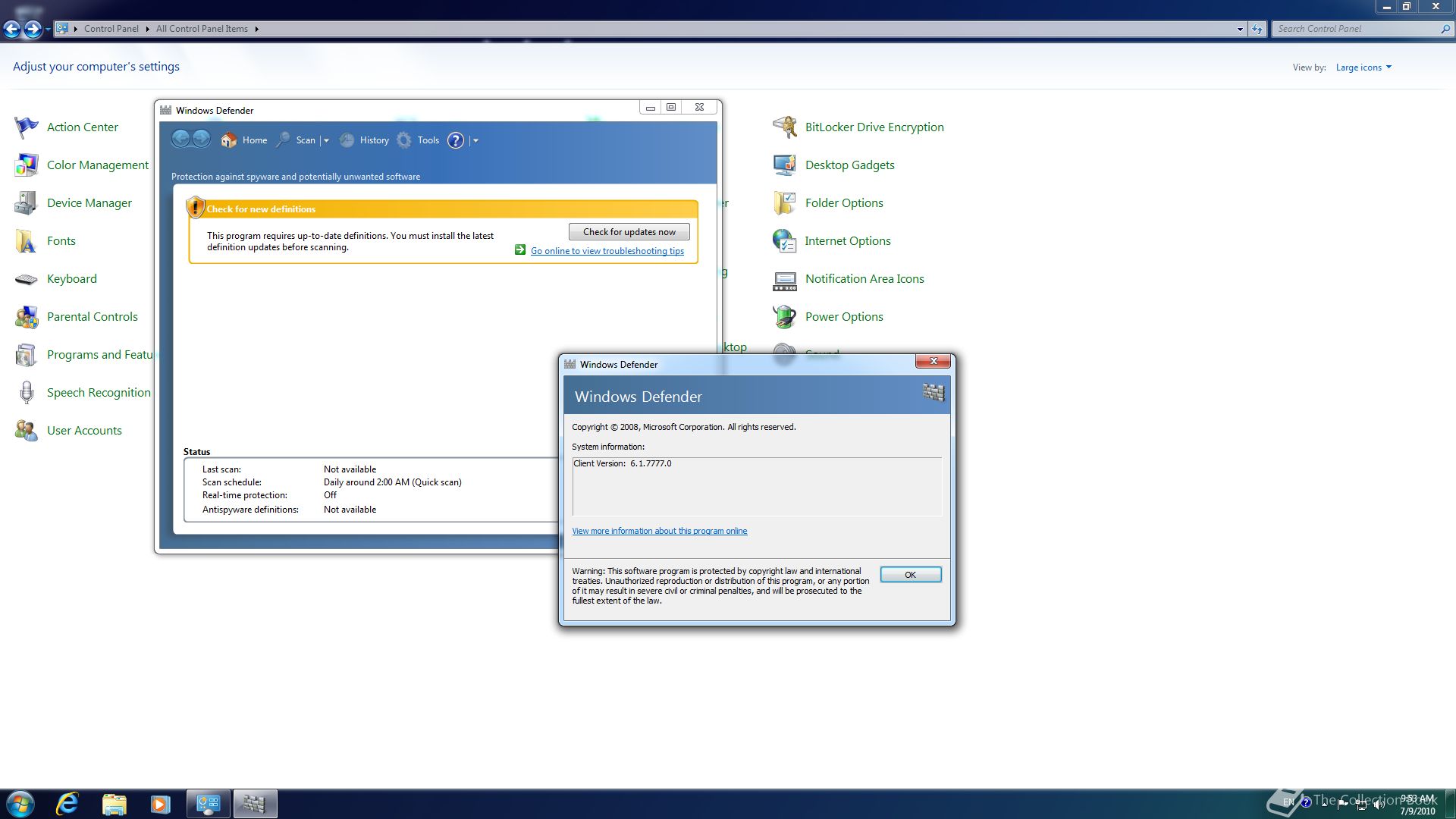Image resolution: width=1456 pixels, height=819 pixels.
Task: Launch Windows Media Player from the taskbar
Action: [160, 804]
